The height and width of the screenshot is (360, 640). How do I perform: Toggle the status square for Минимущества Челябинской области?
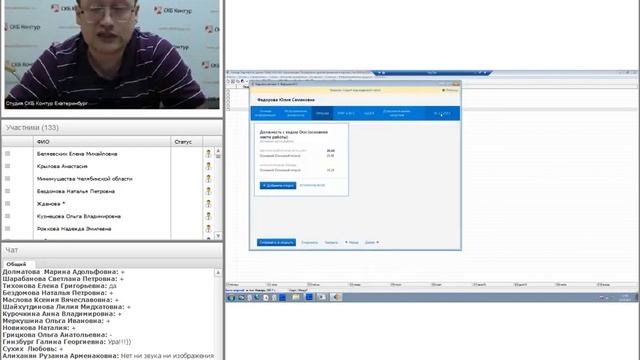[7, 178]
